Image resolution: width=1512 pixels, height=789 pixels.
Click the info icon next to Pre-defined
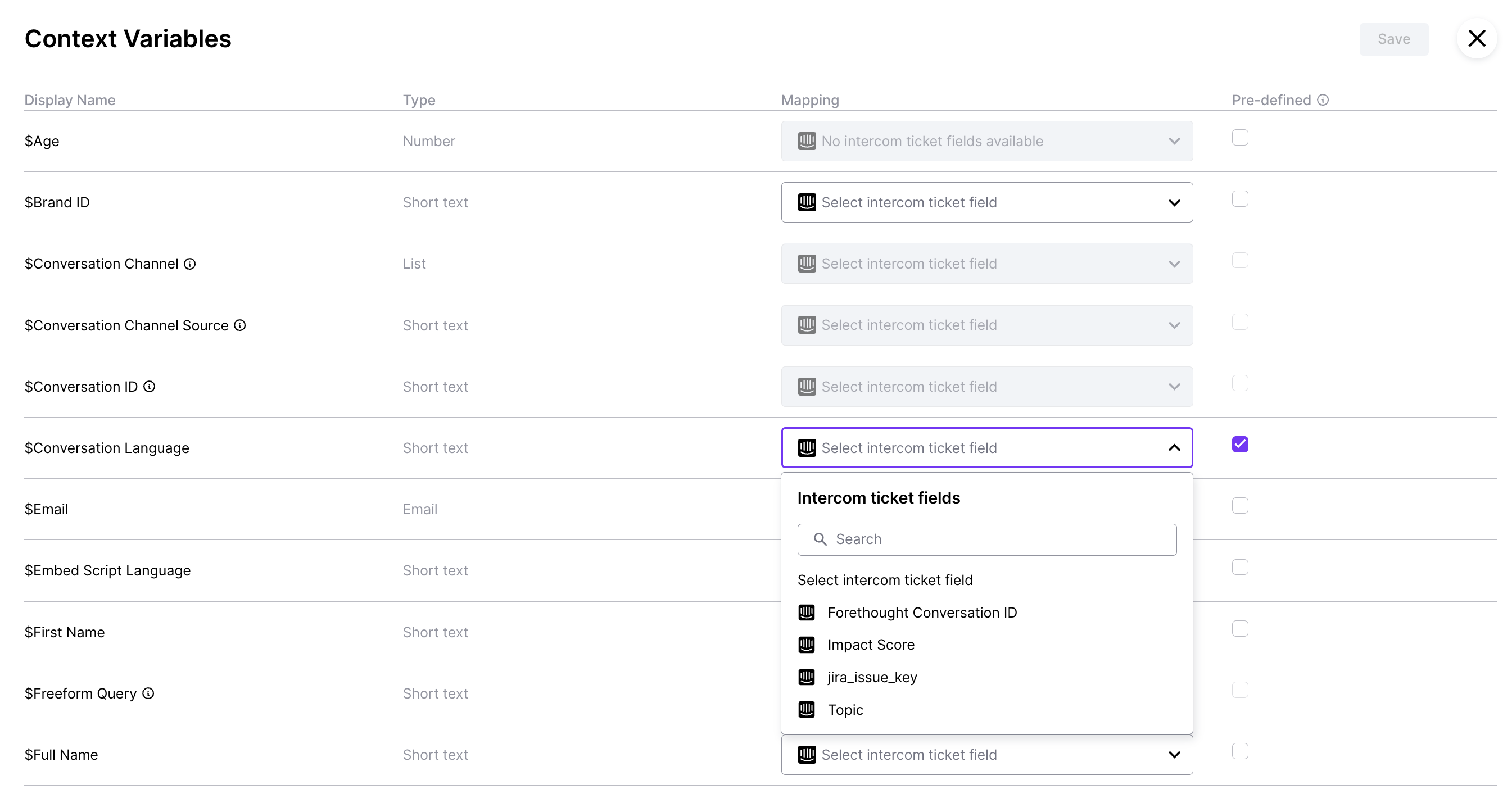tap(1323, 100)
